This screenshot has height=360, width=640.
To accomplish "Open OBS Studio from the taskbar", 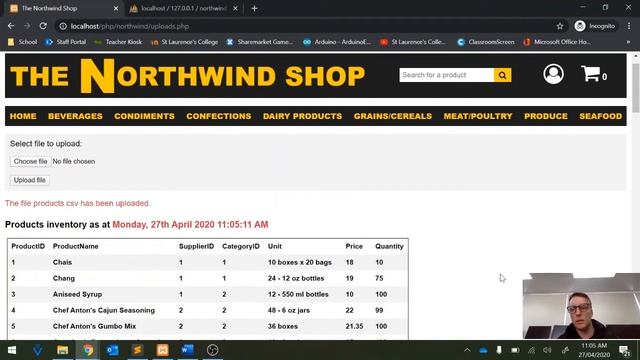I will coord(212,350).
